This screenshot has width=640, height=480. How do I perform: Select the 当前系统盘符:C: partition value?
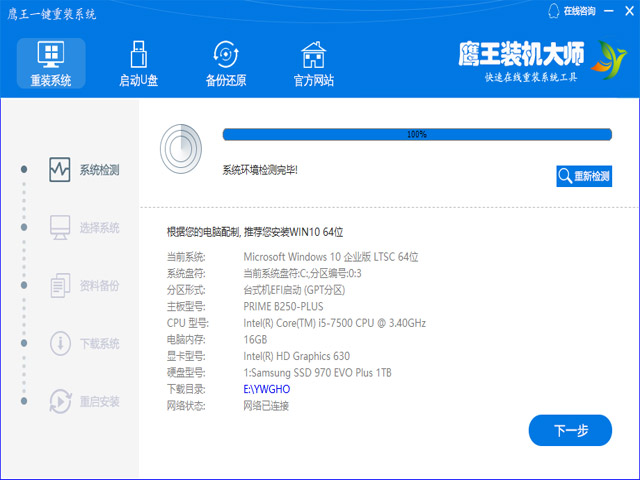click(302, 273)
